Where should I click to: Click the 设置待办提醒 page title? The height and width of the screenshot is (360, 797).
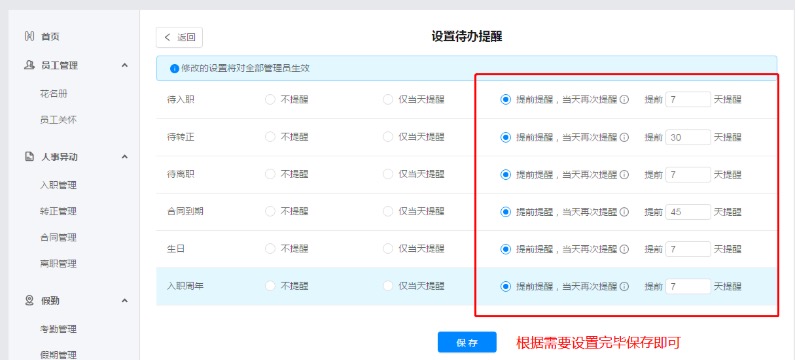coord(467,37)
